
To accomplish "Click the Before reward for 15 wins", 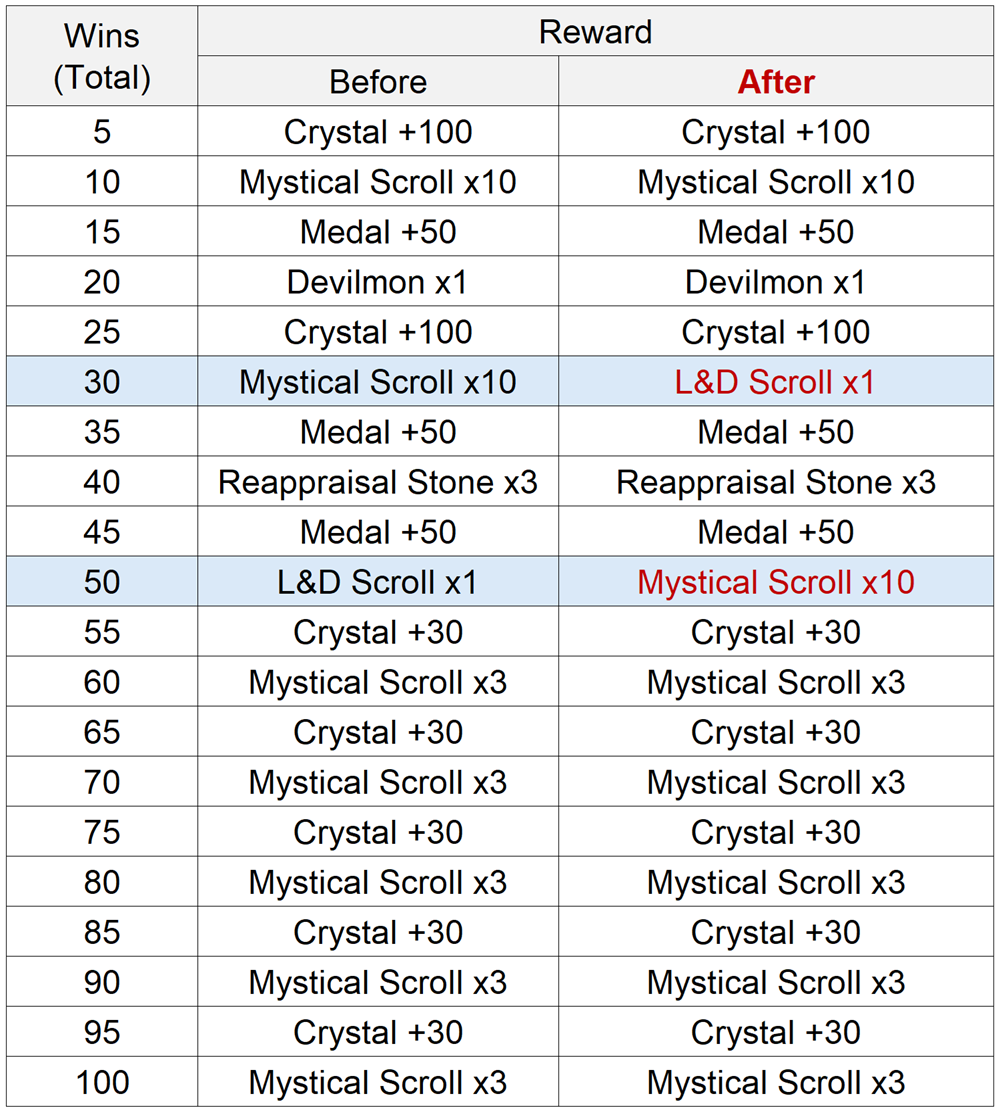I will [378, 232].
